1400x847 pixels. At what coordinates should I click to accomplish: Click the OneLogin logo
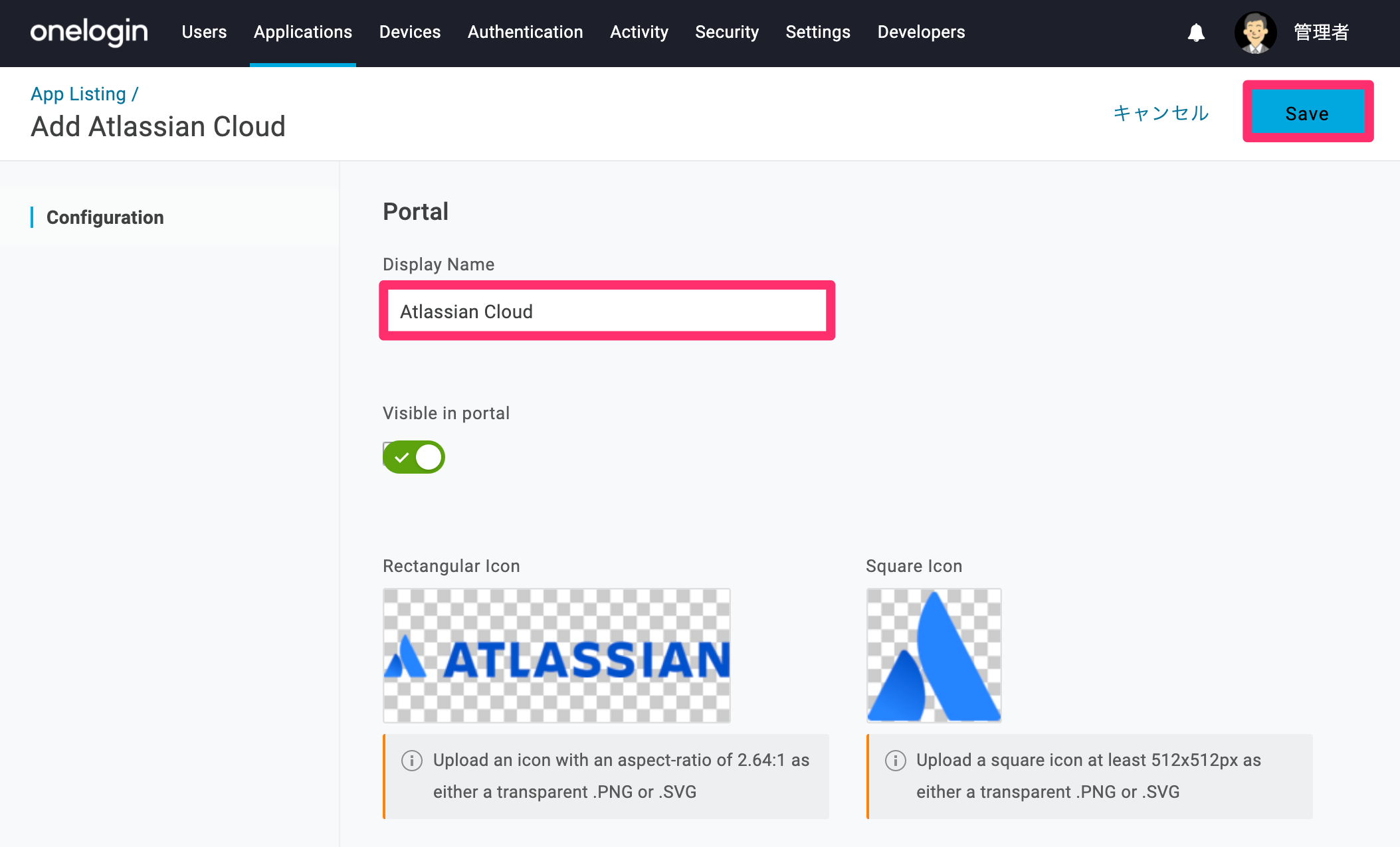[89, 32]
